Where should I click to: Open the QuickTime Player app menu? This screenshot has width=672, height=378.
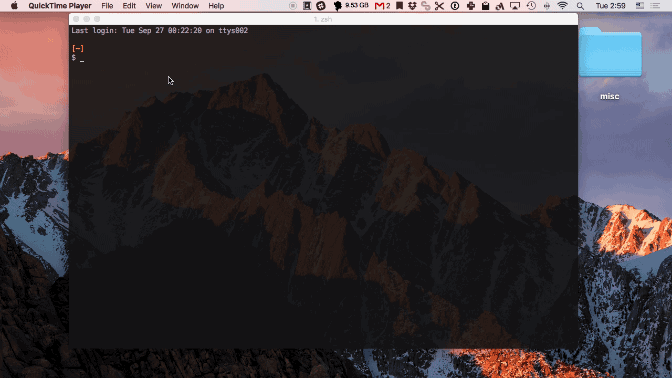click(60, 6)
